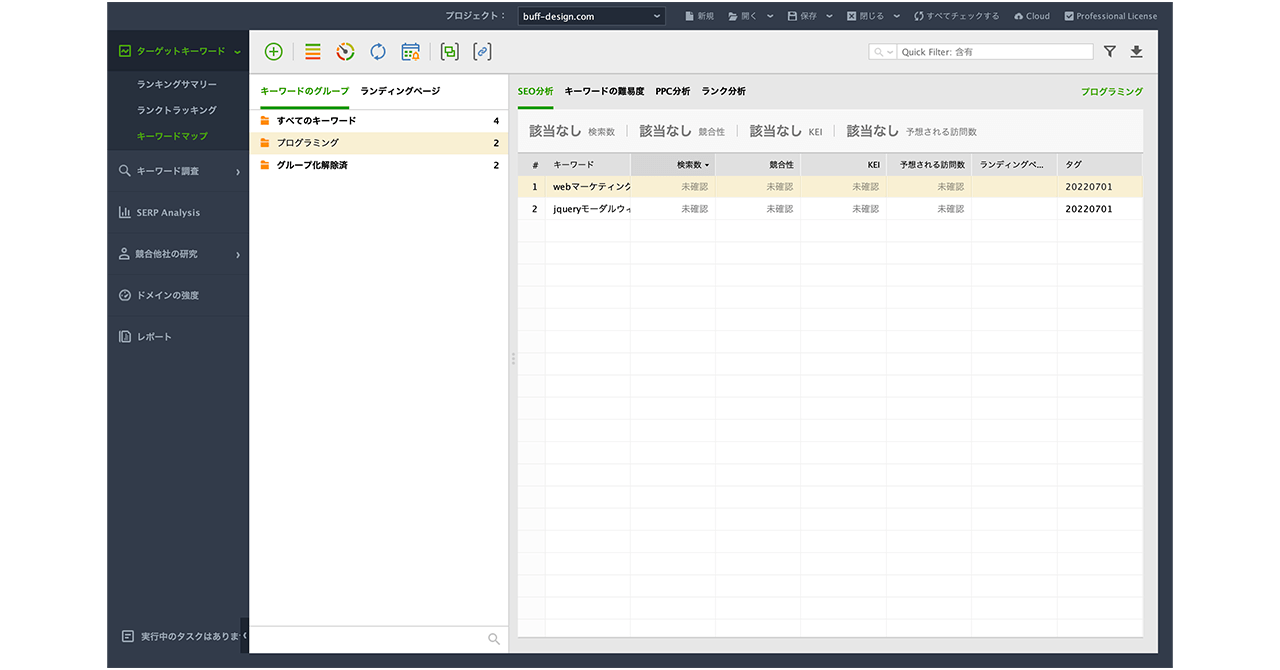Switch to the キーワードの難易度 tab

tap(604, 91)
